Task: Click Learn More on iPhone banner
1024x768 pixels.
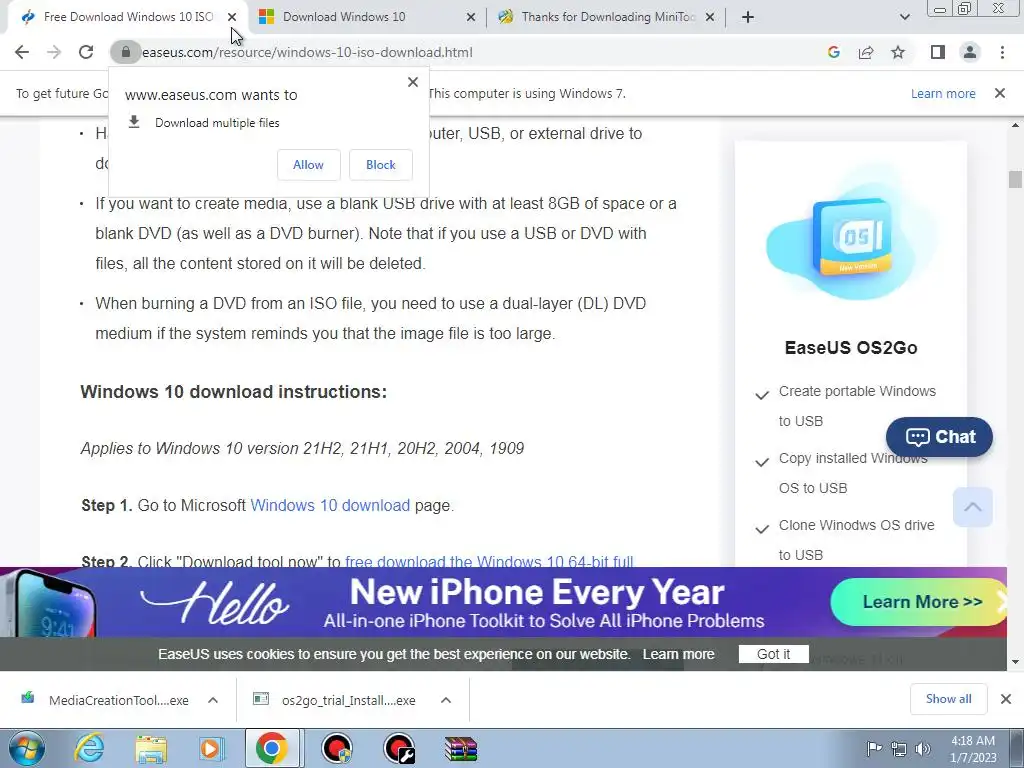Action: click(921, 601)
